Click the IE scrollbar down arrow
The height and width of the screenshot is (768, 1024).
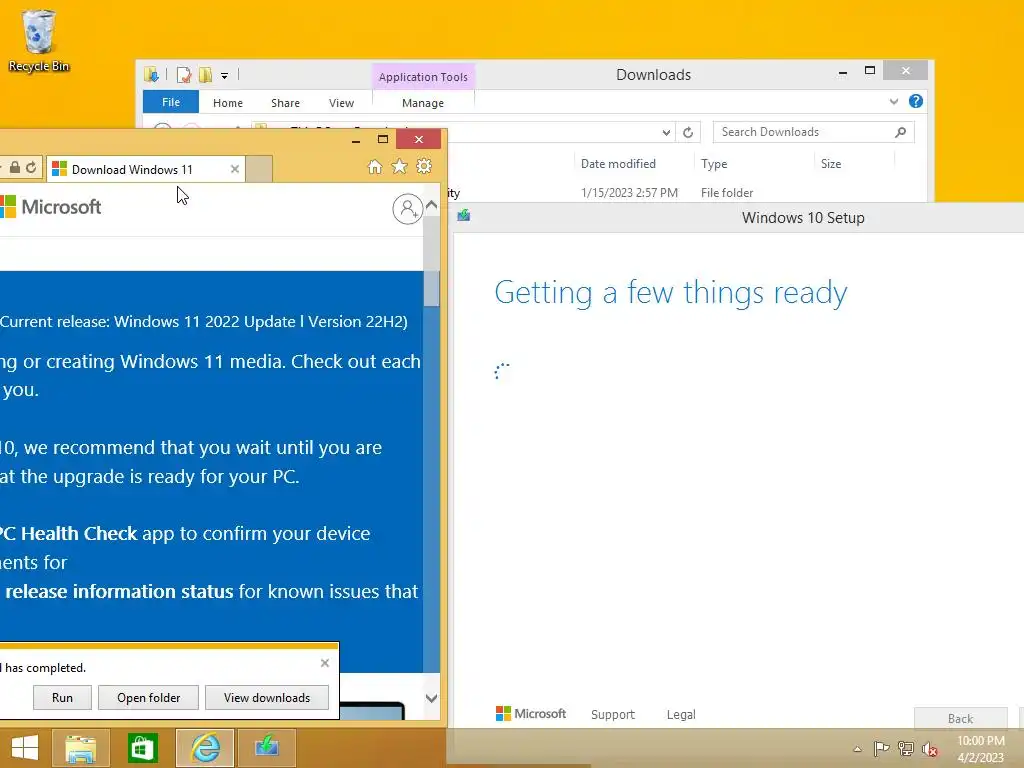coord(431,698)
